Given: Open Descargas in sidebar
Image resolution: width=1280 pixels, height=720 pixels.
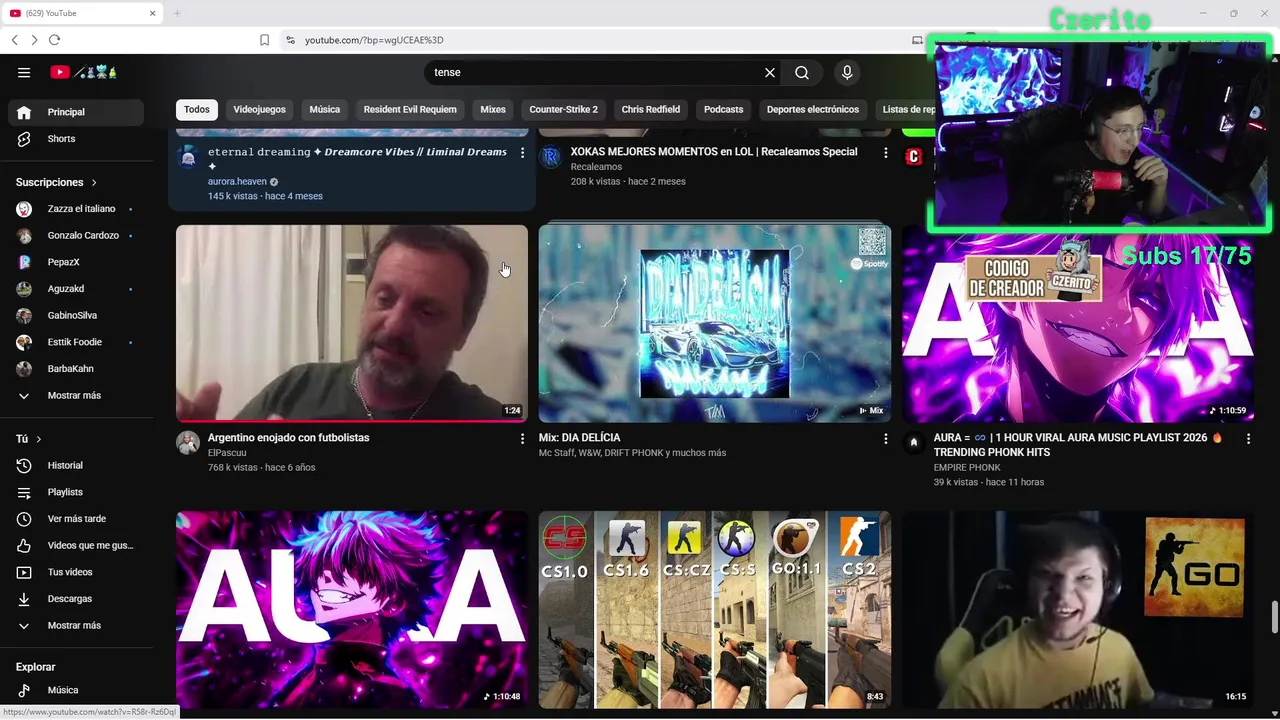Looking at the screenshot, I should [76, 599].
